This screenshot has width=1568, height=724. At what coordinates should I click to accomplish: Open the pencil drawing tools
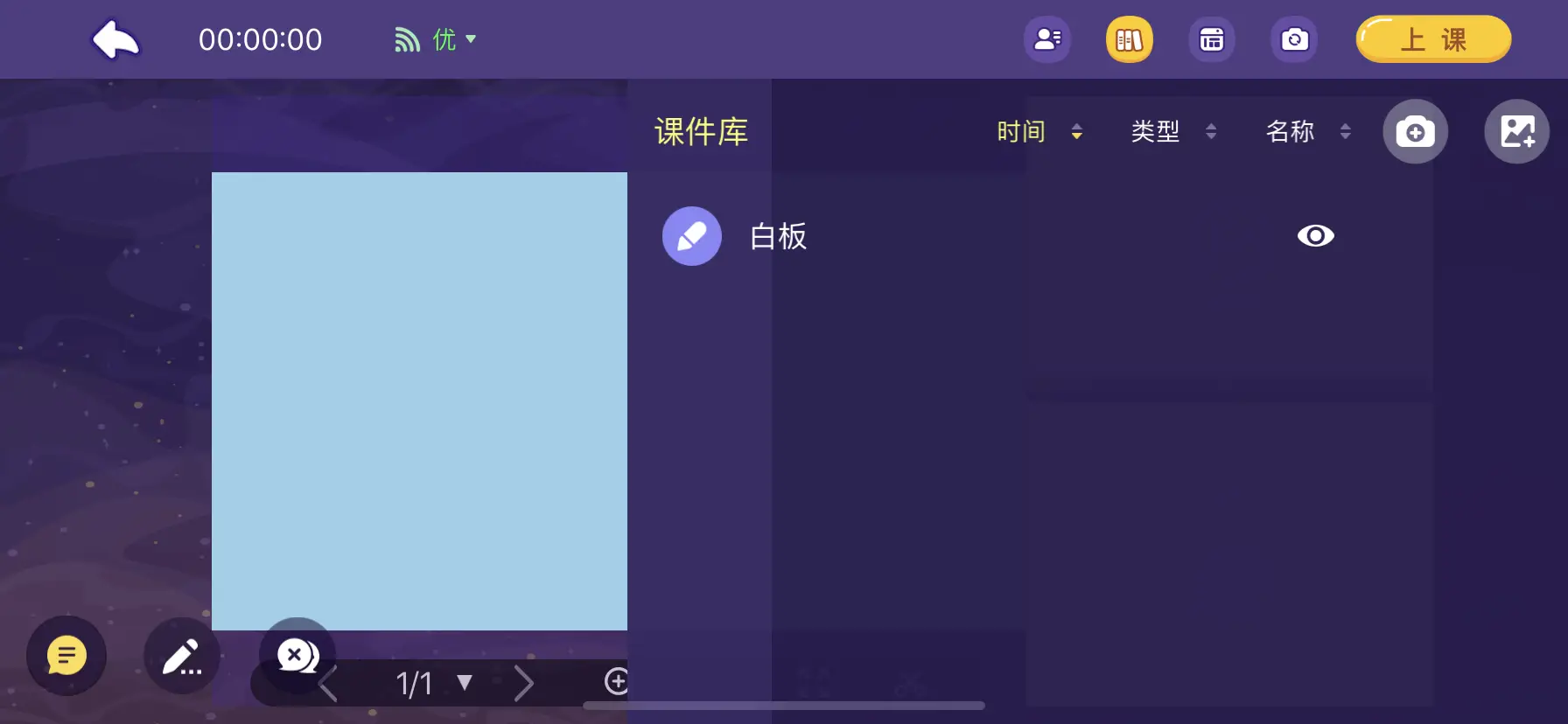coord(182,656)
